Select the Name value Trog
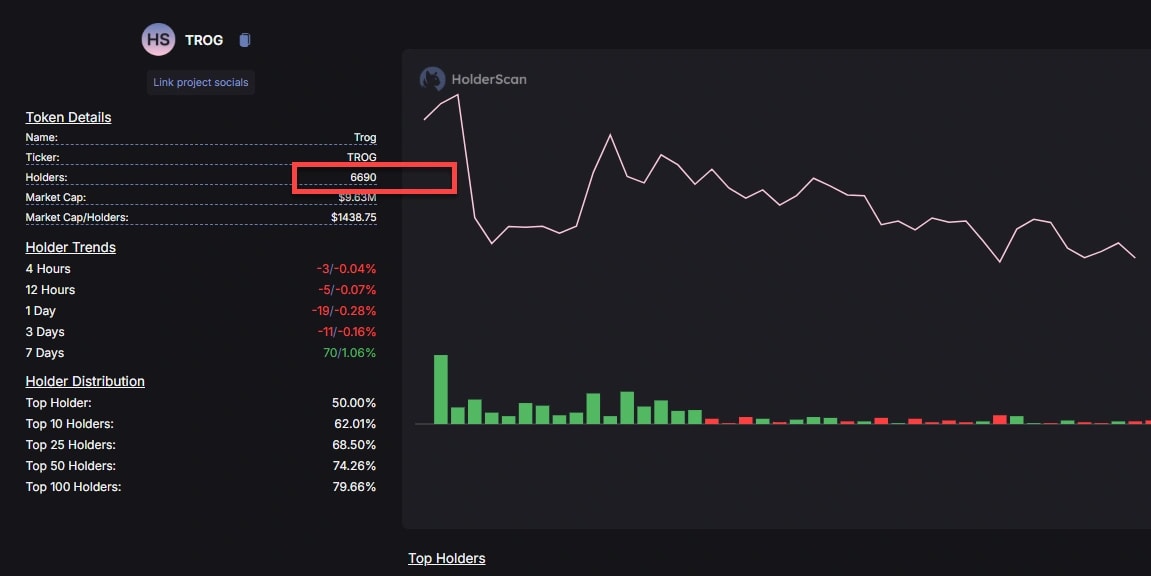The image size is (1151, 576). tap(365, 137)
